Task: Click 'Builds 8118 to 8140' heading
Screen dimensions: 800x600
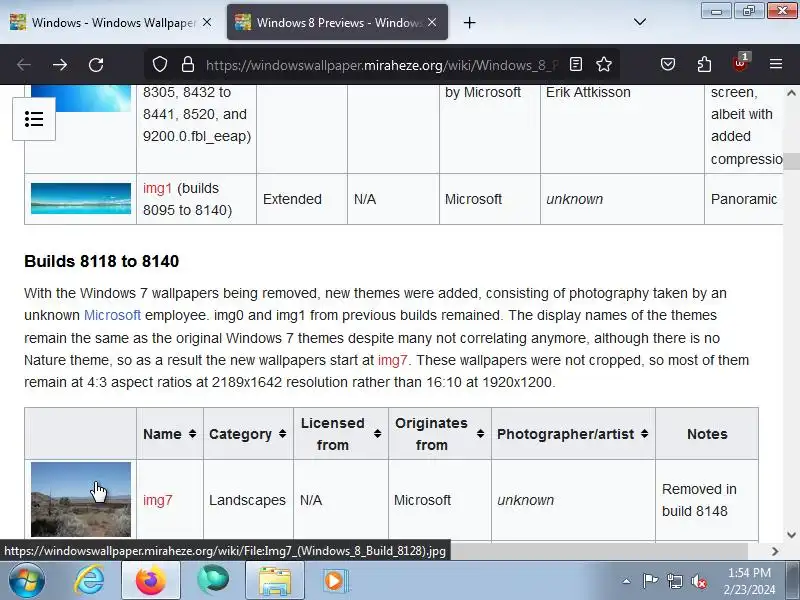Action: click(x=102, y=261)
